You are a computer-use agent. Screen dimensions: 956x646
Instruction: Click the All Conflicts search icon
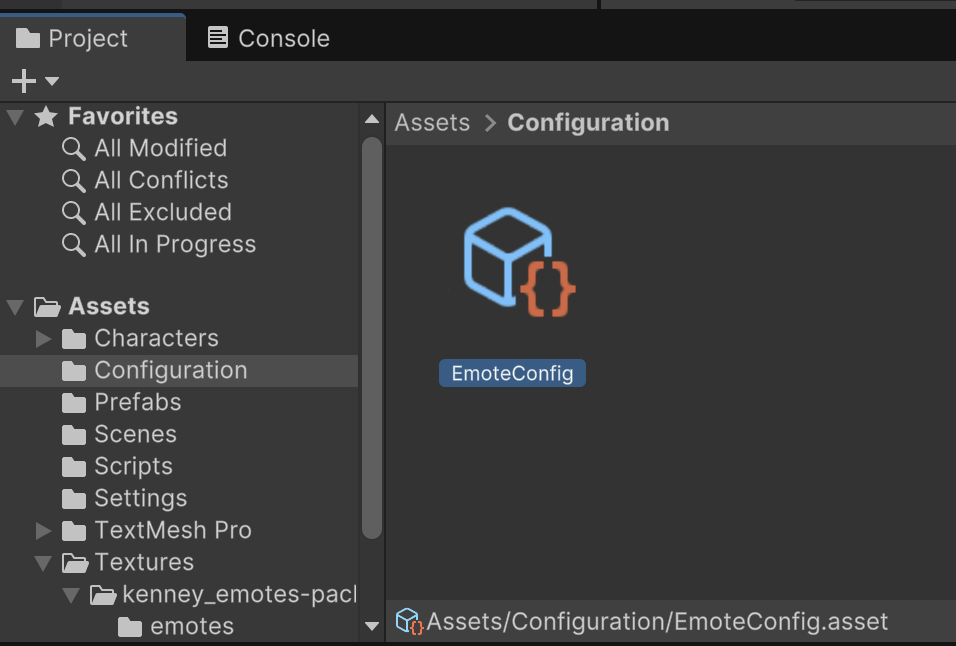coord(73,181)
